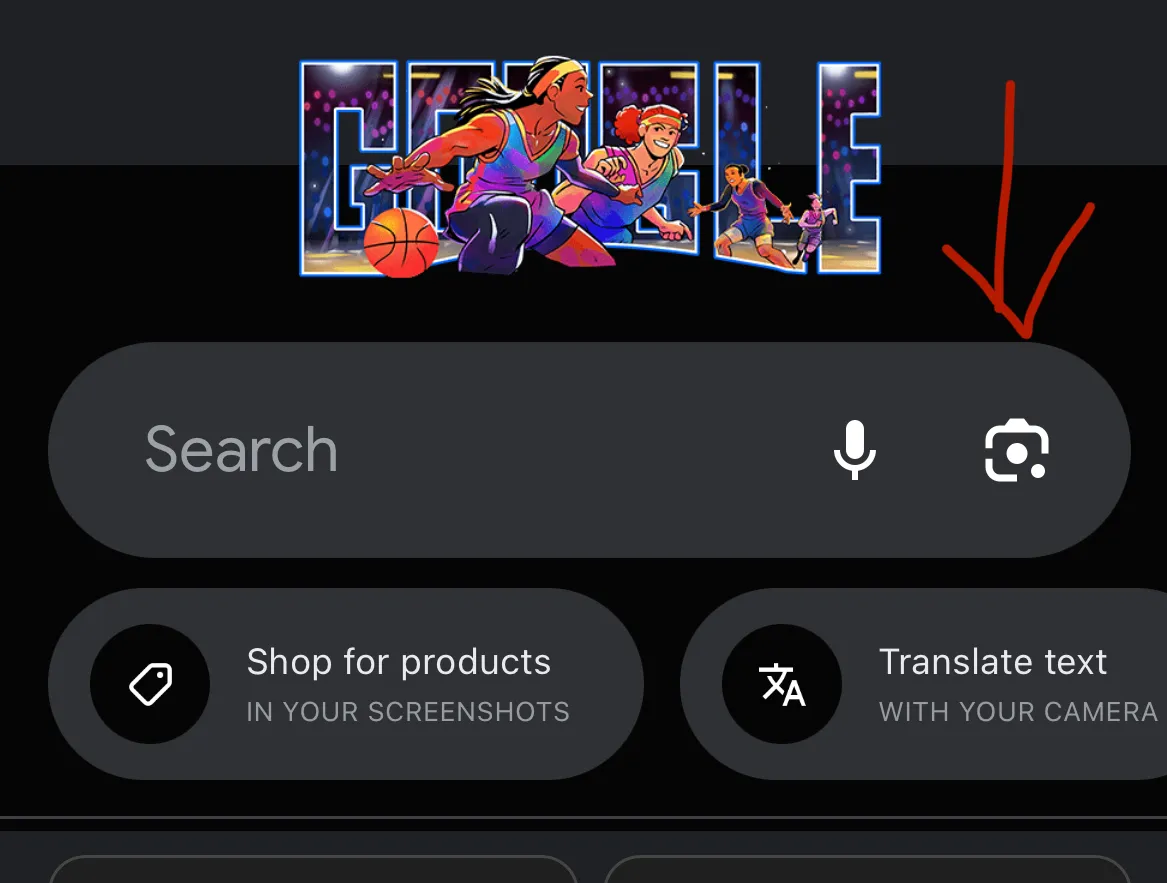The height and width of the screenshot is (883, 1167).
Task: Click the "Shop for products" title text
Action: click(399, 662)
